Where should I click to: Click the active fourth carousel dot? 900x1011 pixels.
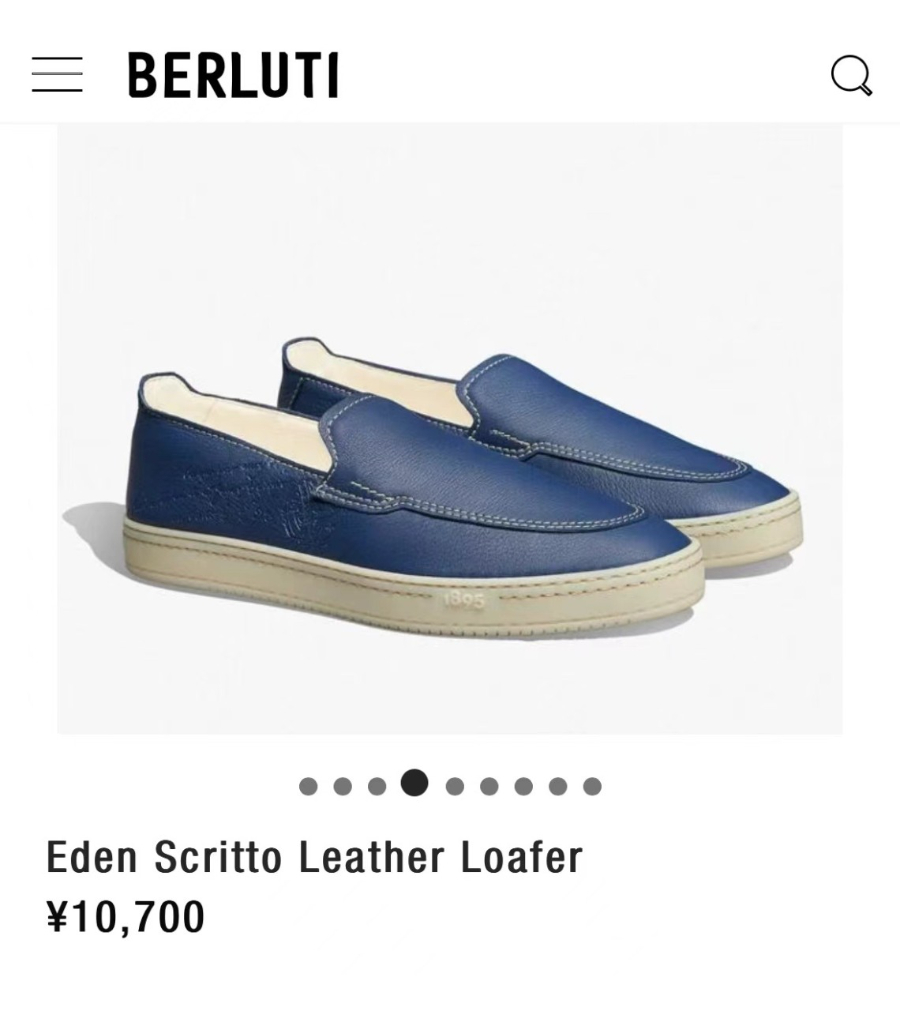tap(414, 783)
